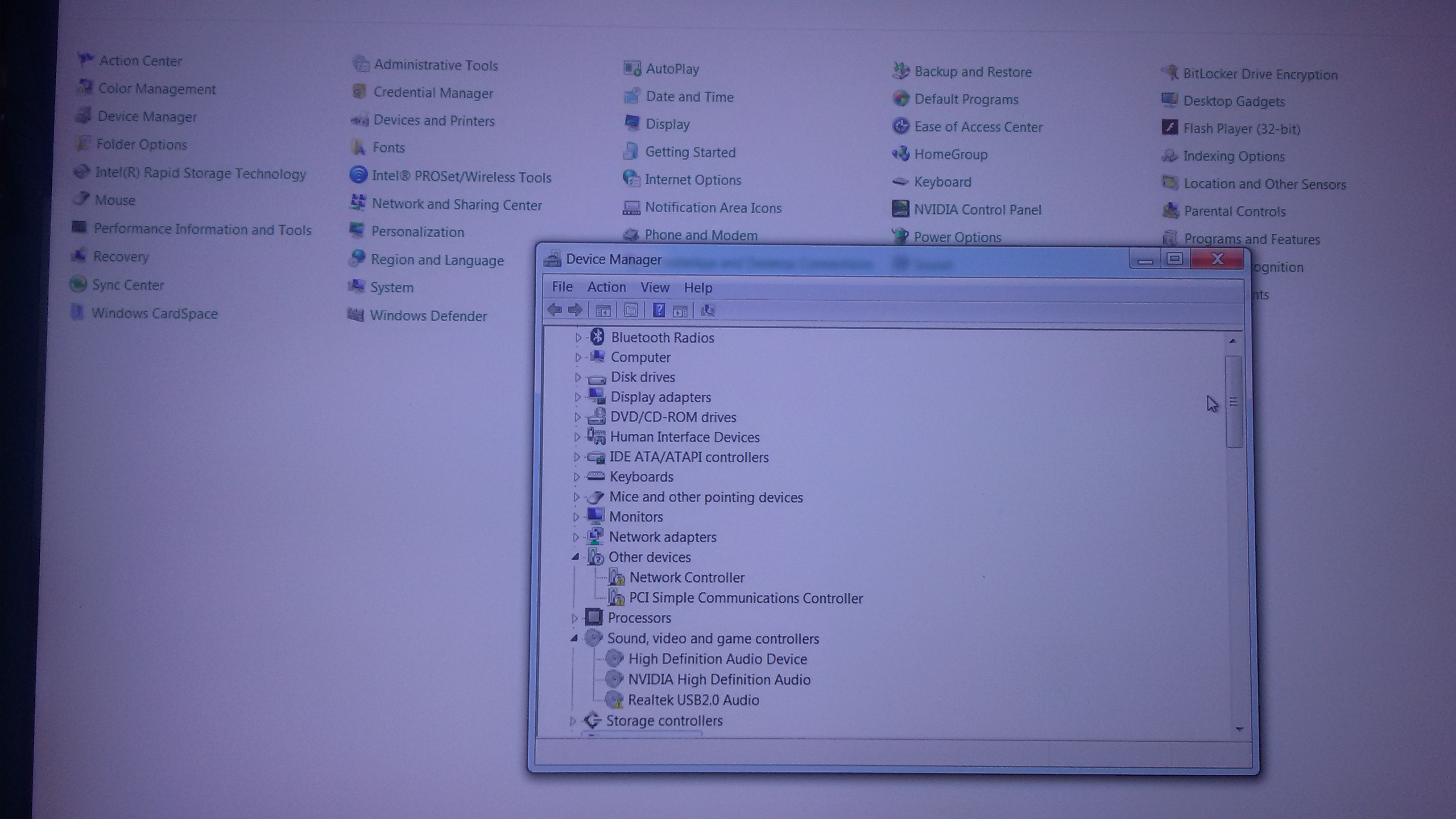The height and width of the screenshot is (819, 1456).
Task: Open the File menu
Action: click(562, 286)
